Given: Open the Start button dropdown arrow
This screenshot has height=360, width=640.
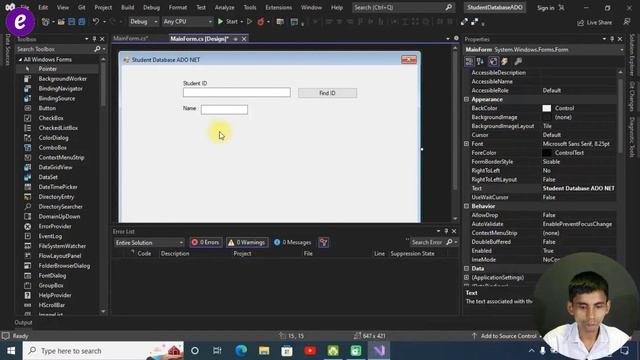Looking at the screenshot, I should coord(241,22).
